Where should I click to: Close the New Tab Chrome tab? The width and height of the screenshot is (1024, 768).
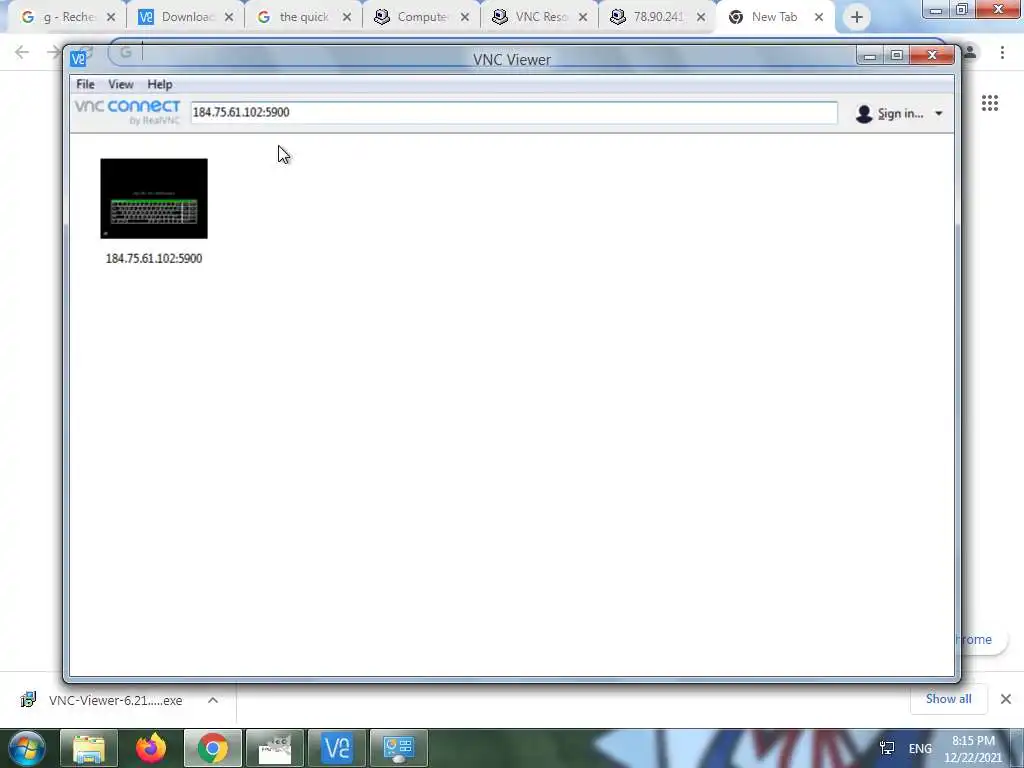click(x=819, y=18)
